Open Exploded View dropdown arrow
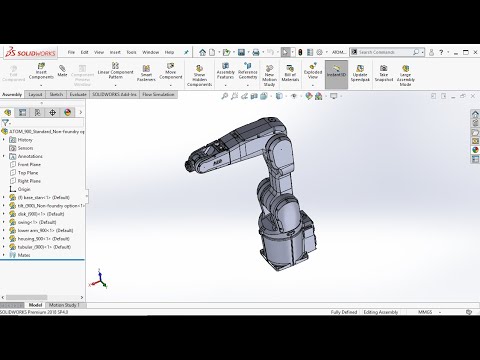Image resolution: width=480 pixels, height=360 pixels. 313,85
